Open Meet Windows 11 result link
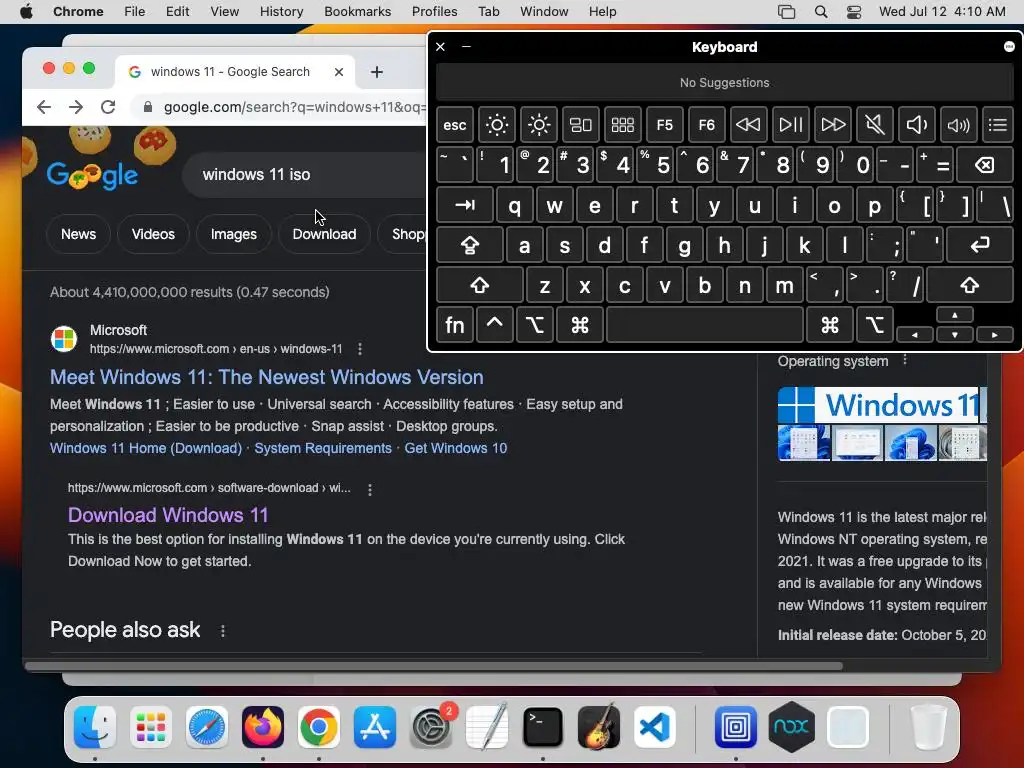 pos(266,377)
